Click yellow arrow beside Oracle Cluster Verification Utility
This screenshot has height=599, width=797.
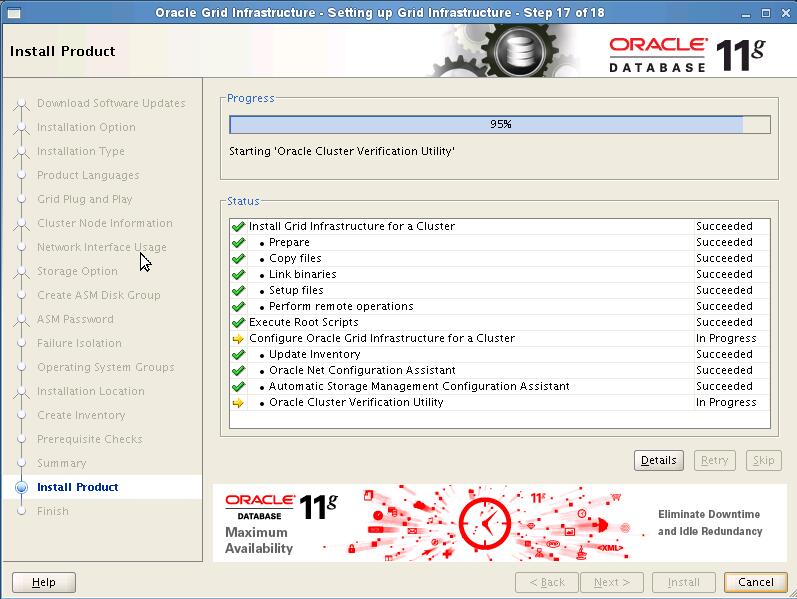click(x=238, y=403)
